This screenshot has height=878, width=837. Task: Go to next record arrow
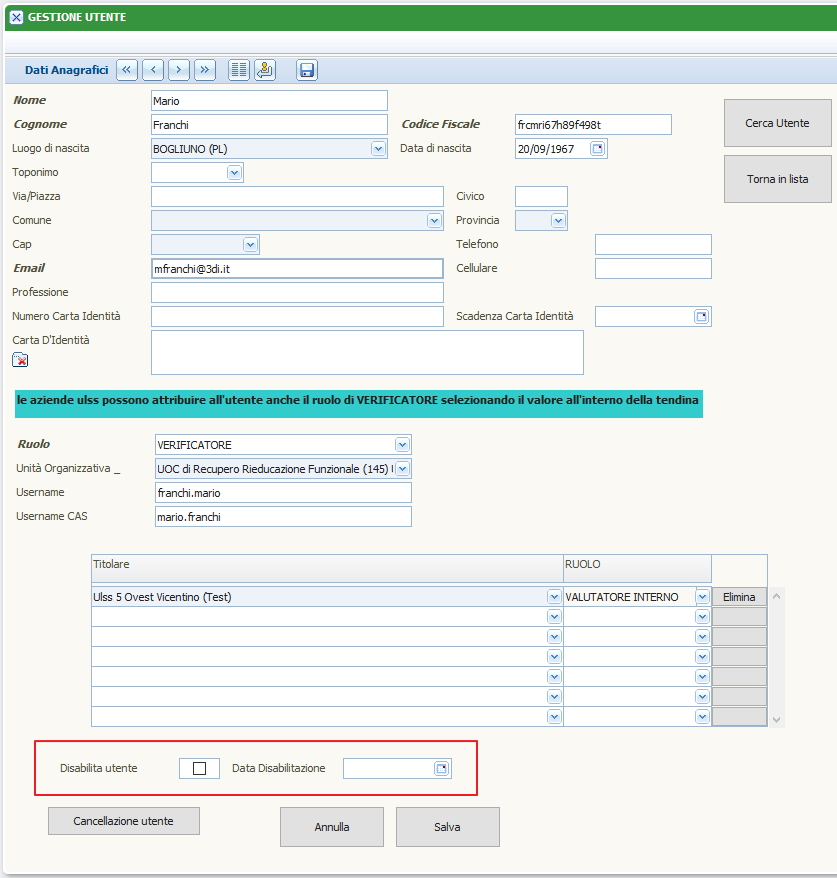click(179, 70)
